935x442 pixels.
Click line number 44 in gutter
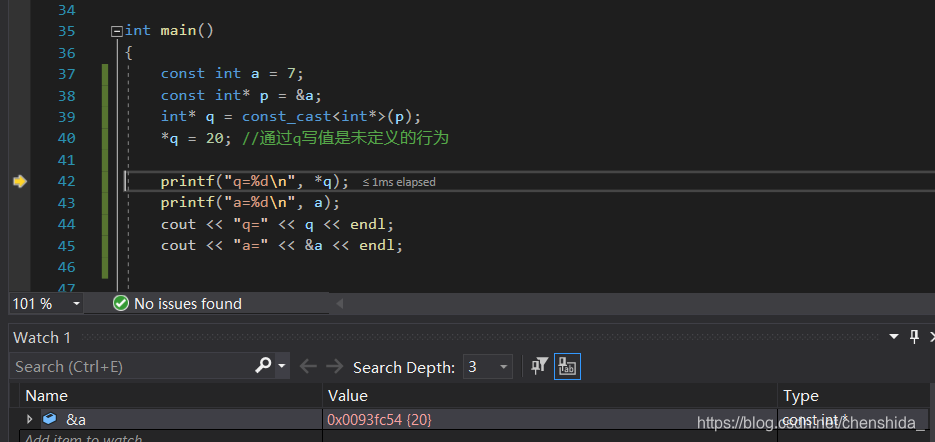pos(67,224)
